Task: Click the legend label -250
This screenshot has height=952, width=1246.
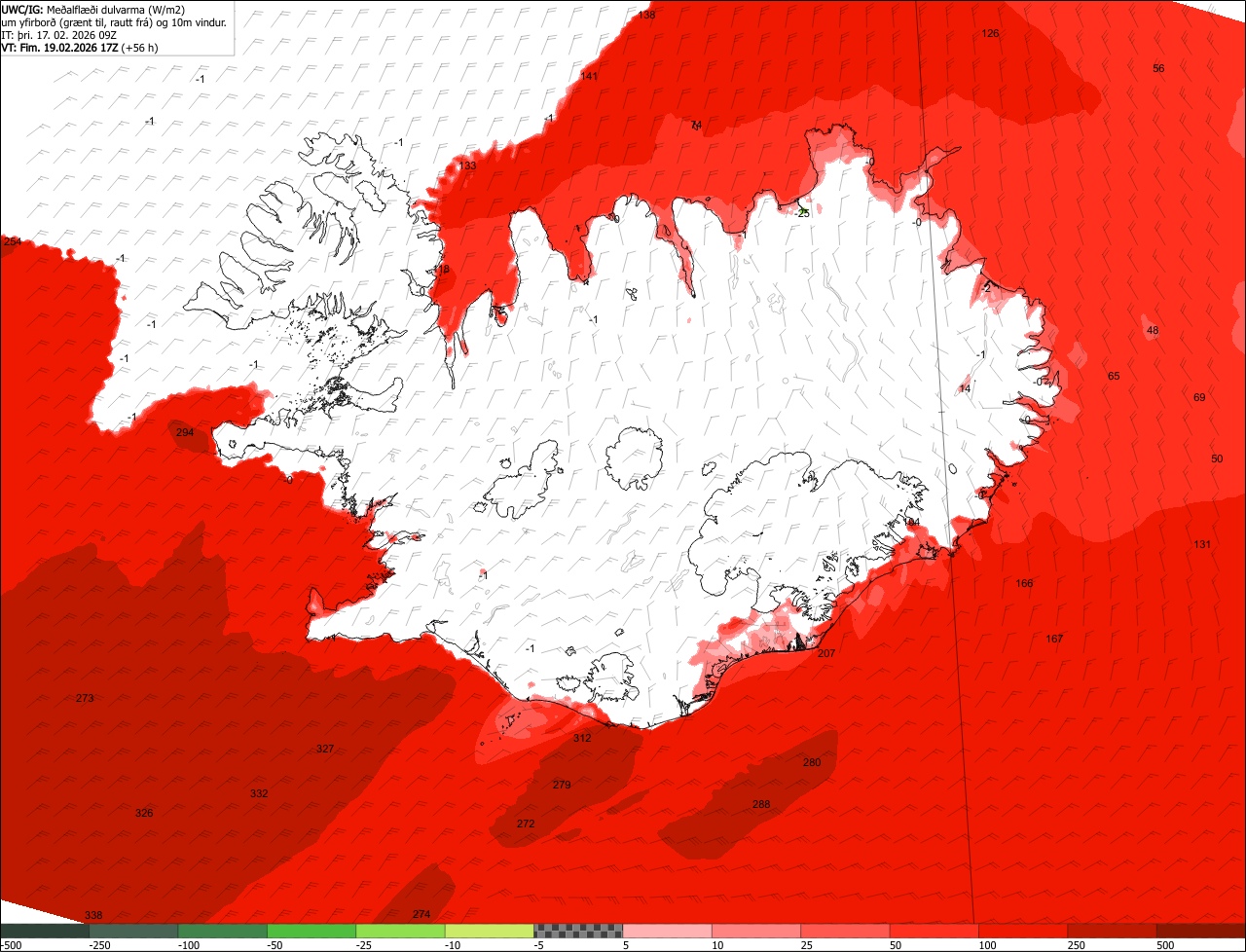Action: click(x=98, y=945)
